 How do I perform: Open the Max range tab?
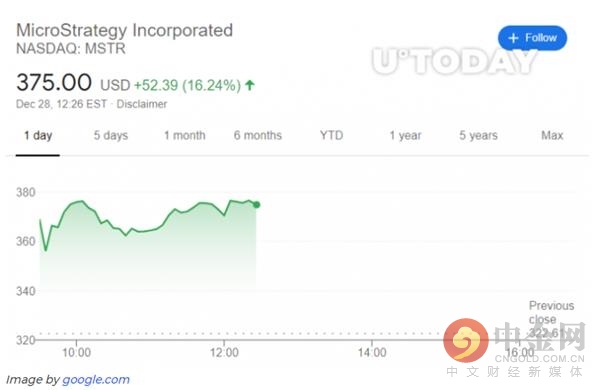click(552, 135)
